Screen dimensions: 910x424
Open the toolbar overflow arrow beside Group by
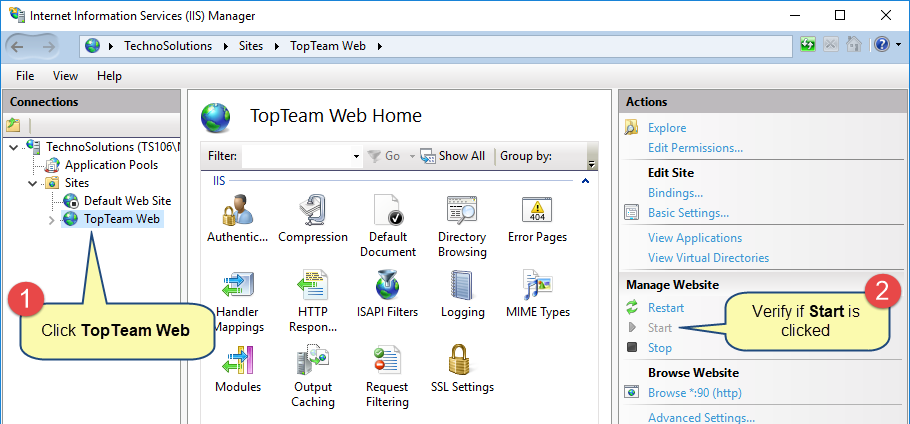[592, 163]
